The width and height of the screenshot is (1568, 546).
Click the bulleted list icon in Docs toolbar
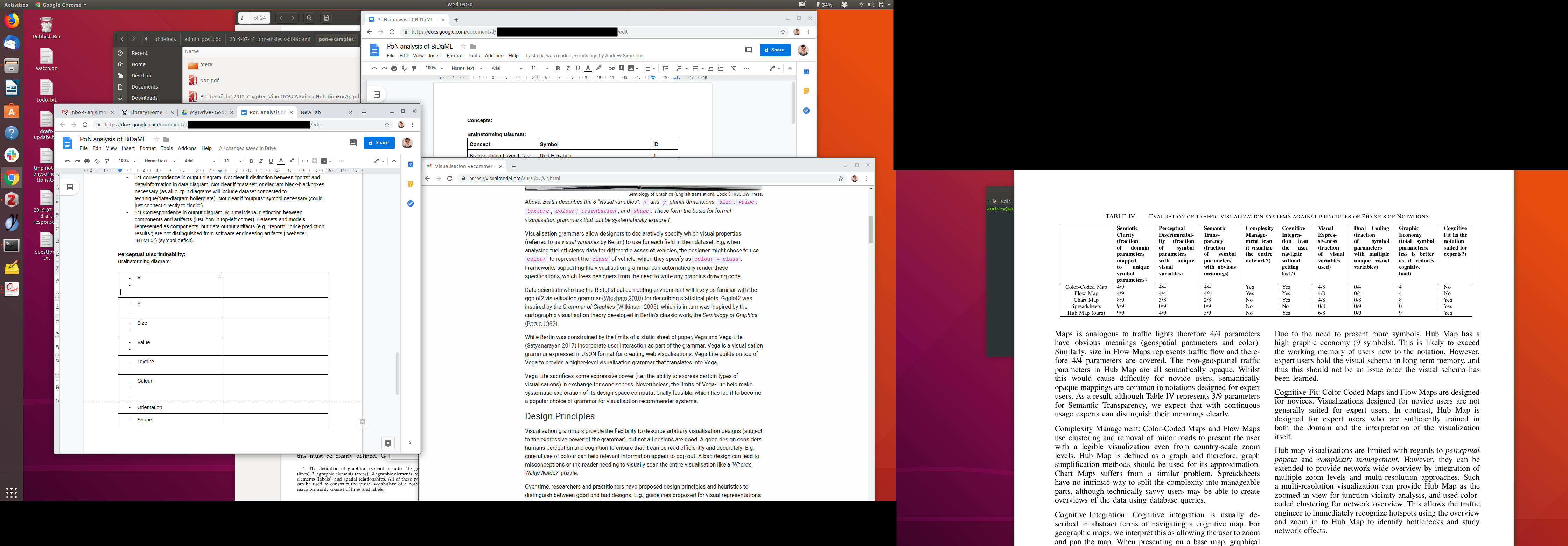(695, 68)
